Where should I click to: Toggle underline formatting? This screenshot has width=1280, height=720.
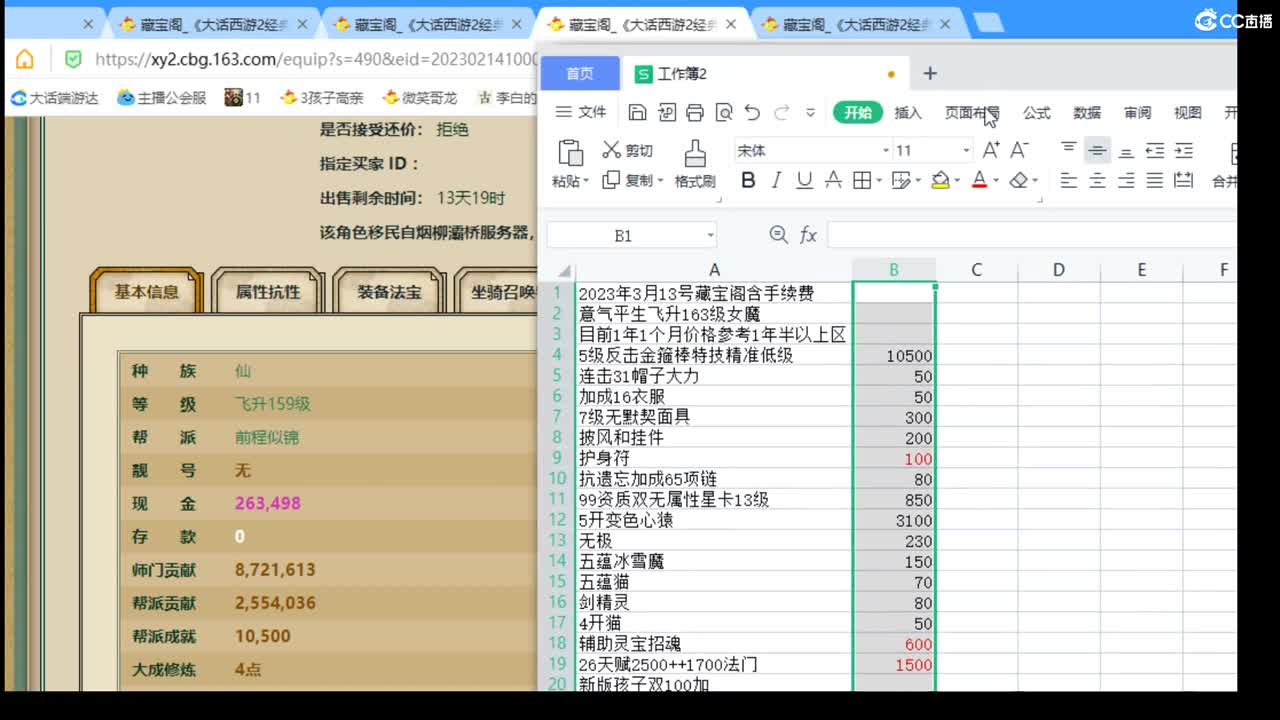click(804, 181)
